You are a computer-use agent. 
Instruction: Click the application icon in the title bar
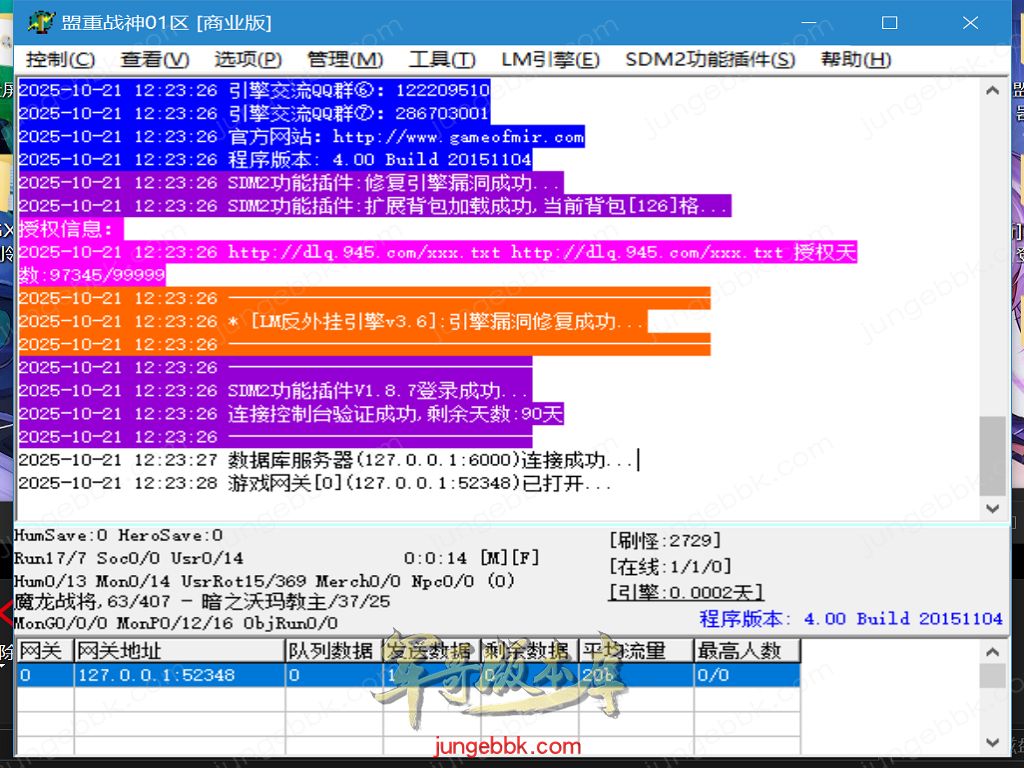point(39,22)
